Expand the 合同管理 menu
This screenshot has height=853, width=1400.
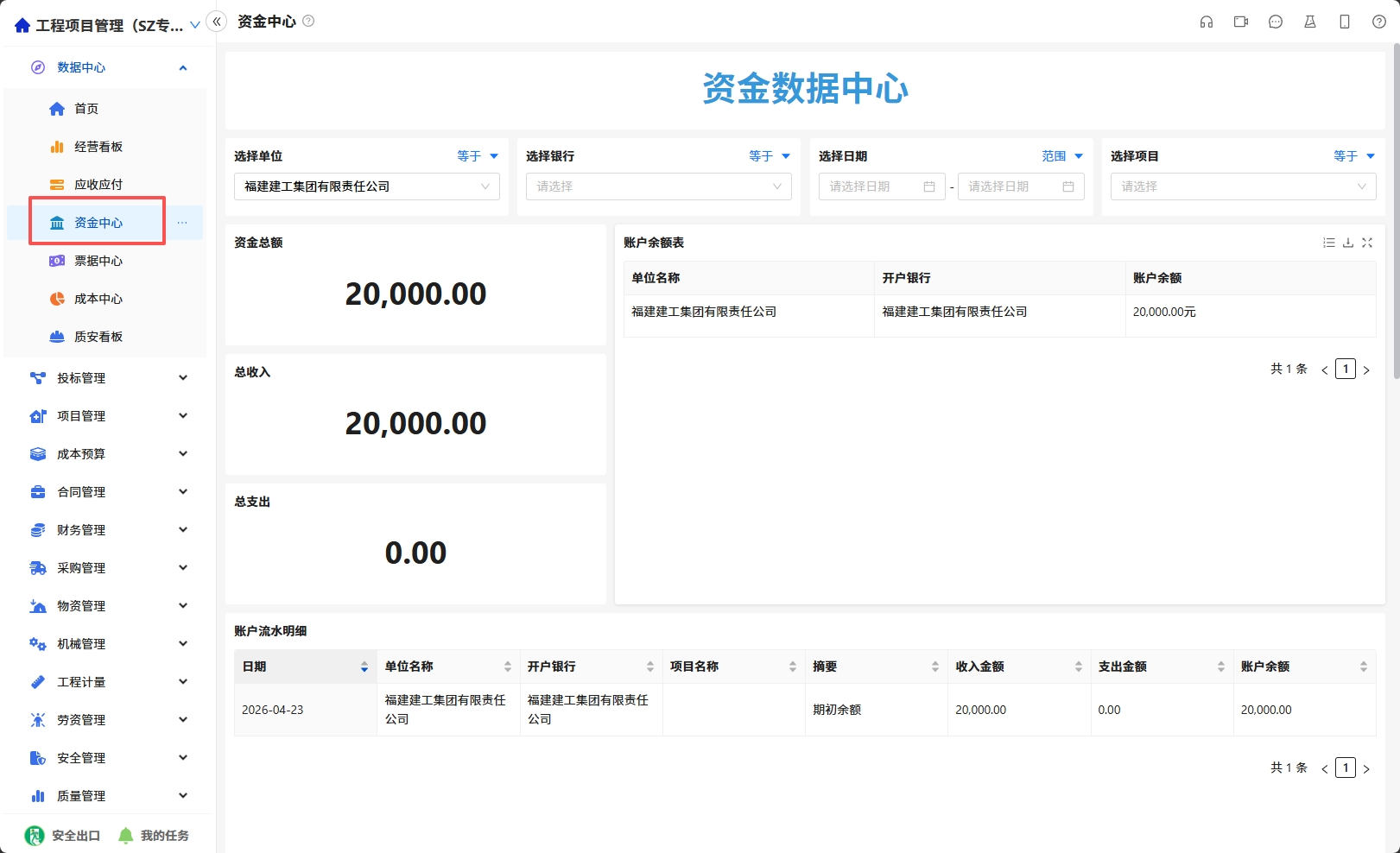[183, 492]
